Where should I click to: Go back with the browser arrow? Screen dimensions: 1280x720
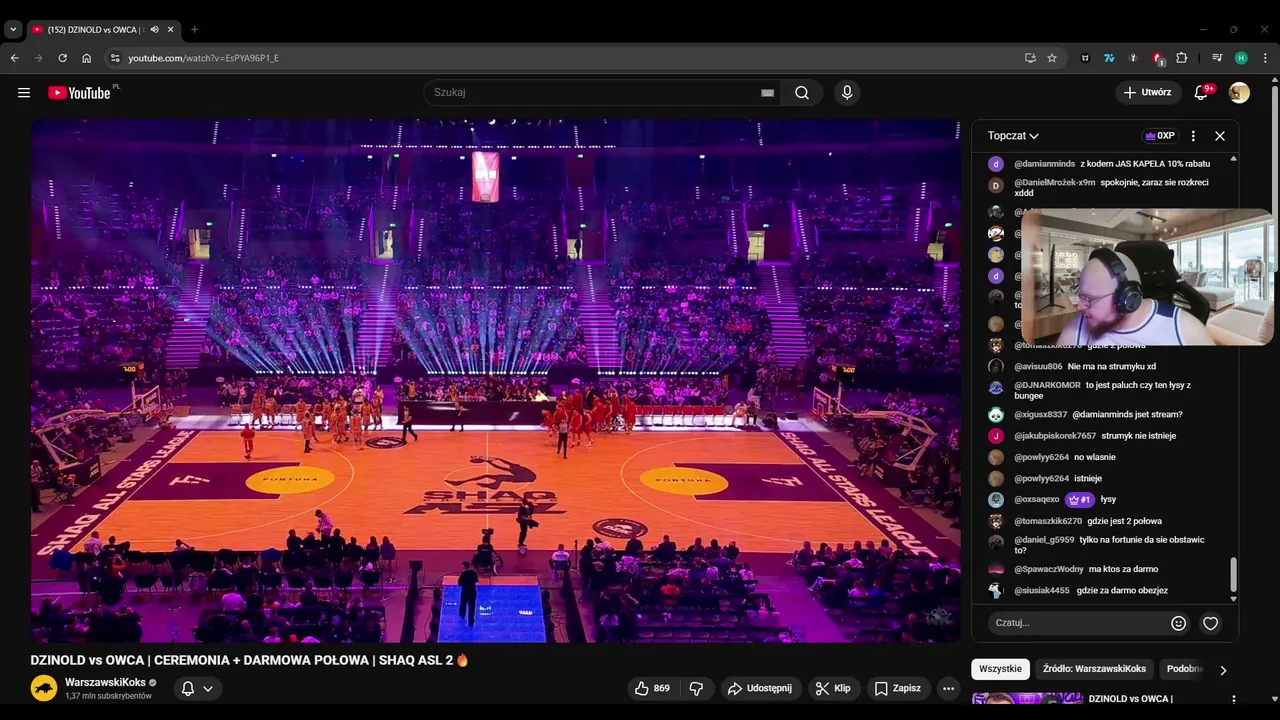click(x=15, y=58)
